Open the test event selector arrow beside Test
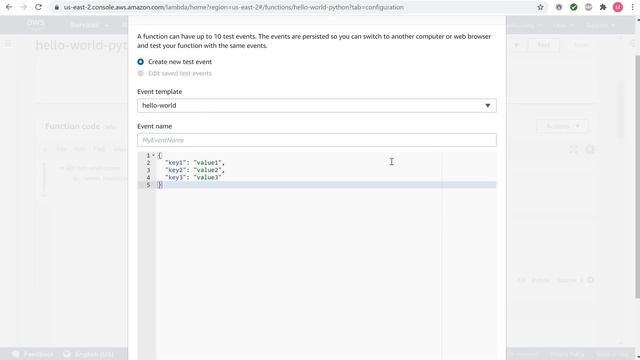640x360 pixels. click(516, 45)
